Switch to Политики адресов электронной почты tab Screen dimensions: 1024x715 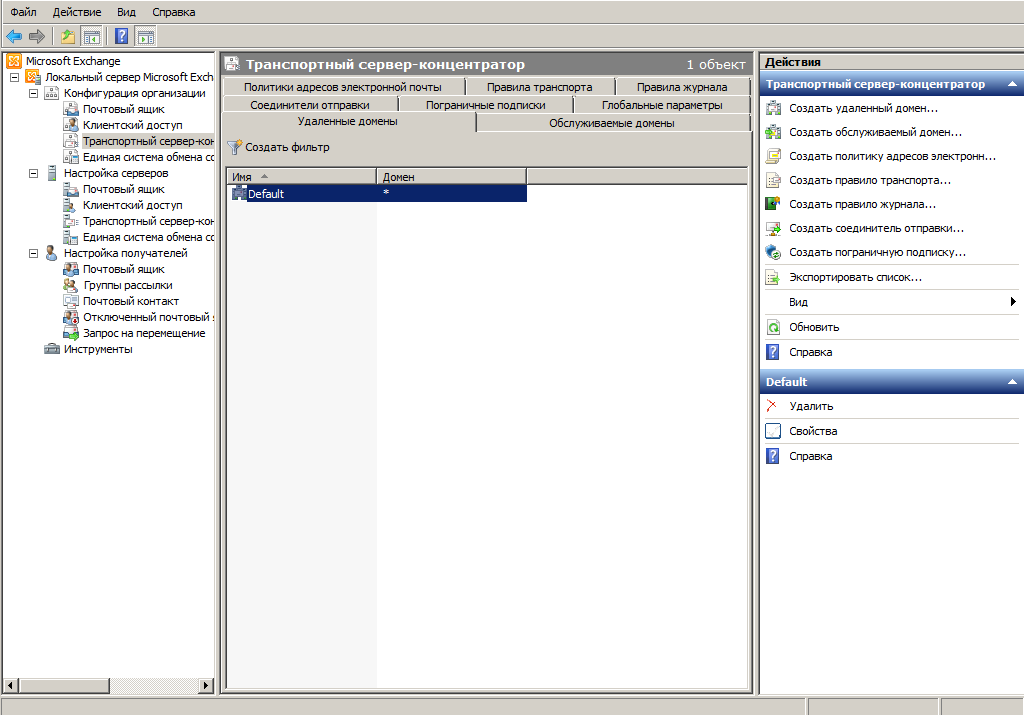[343, 87]
